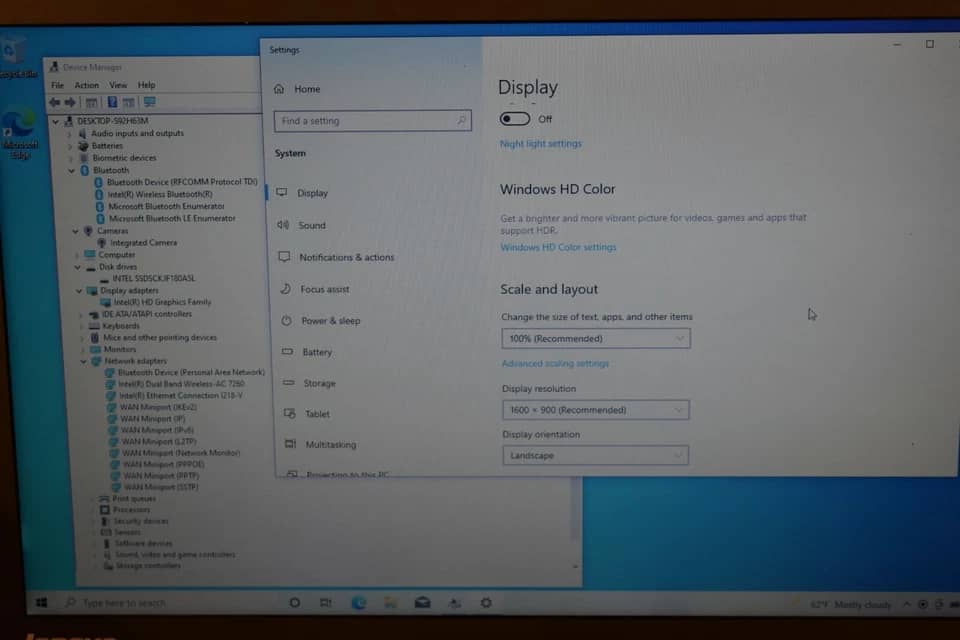
Task: Open Microsoft Edge desktop shortcut
Action: pyautogui.click(x=20, y=134)
